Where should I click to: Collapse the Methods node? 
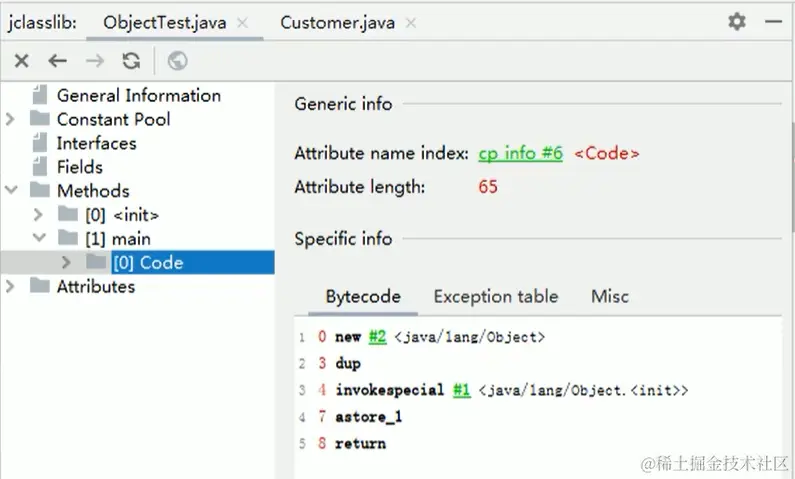[11, 191]
